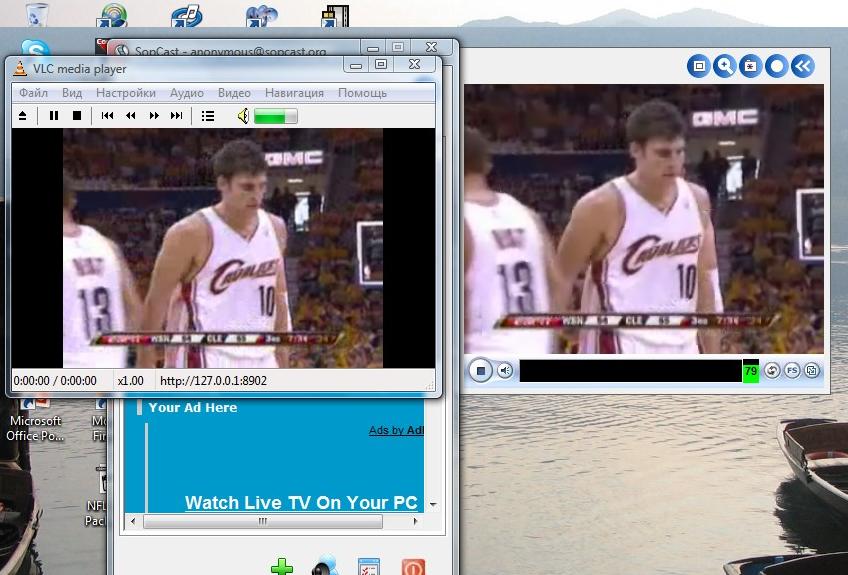This screenshot has width=848, height=575.
Task: Open the Помощь menu in VLC
Action: (x=362, y=93)
